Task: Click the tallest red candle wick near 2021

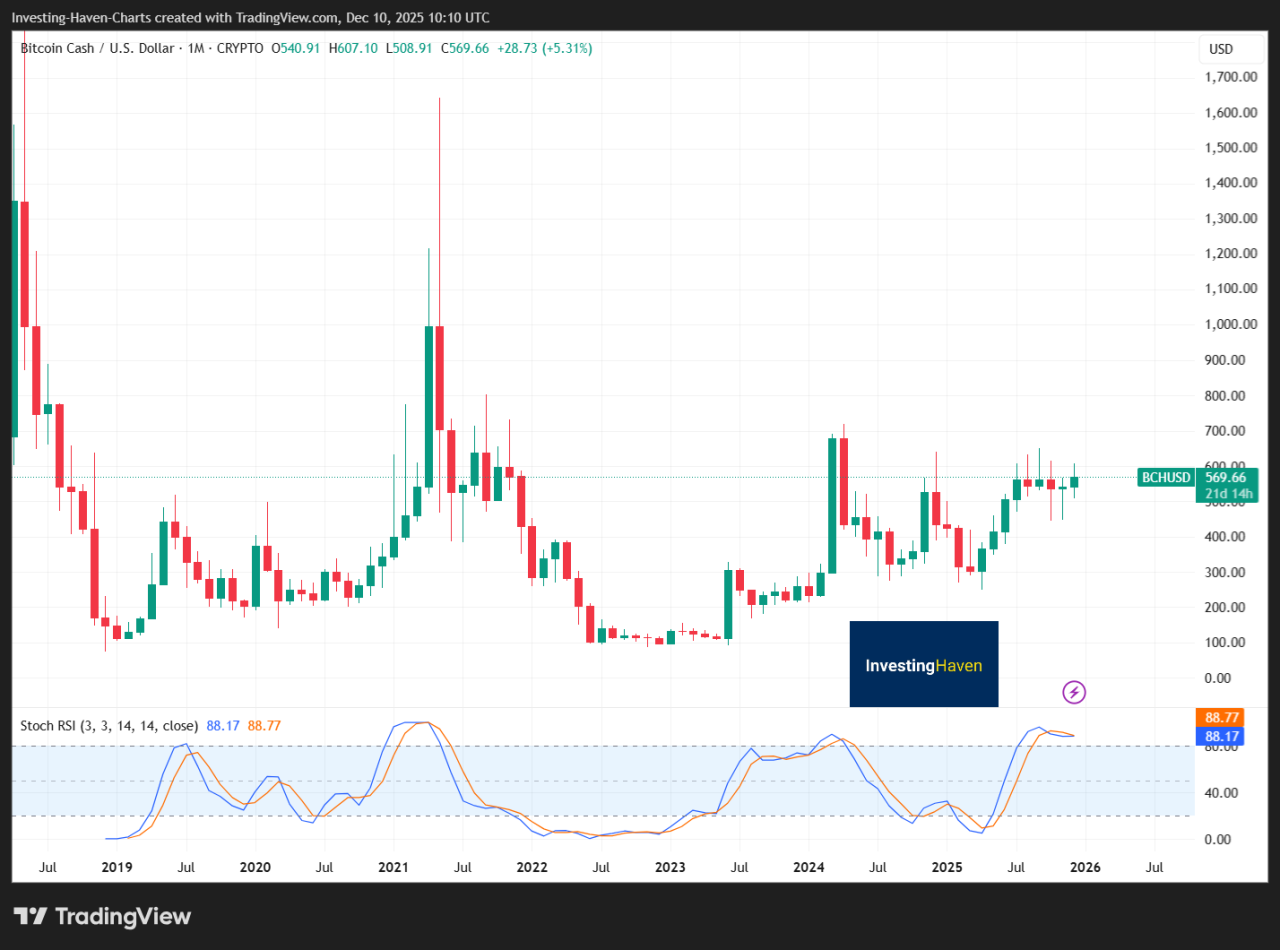Action: pyautogui.click(x=438, y=200)
